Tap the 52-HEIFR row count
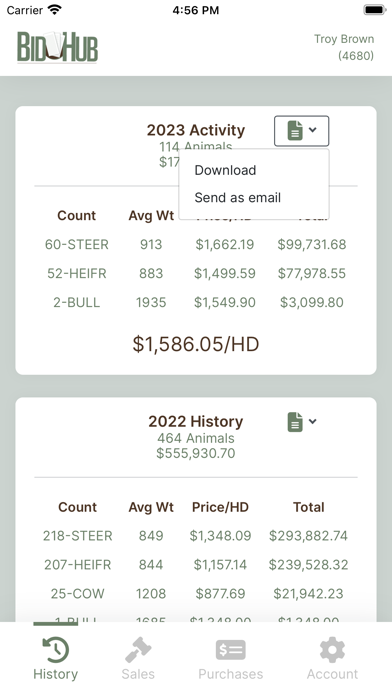 (77, 273)
